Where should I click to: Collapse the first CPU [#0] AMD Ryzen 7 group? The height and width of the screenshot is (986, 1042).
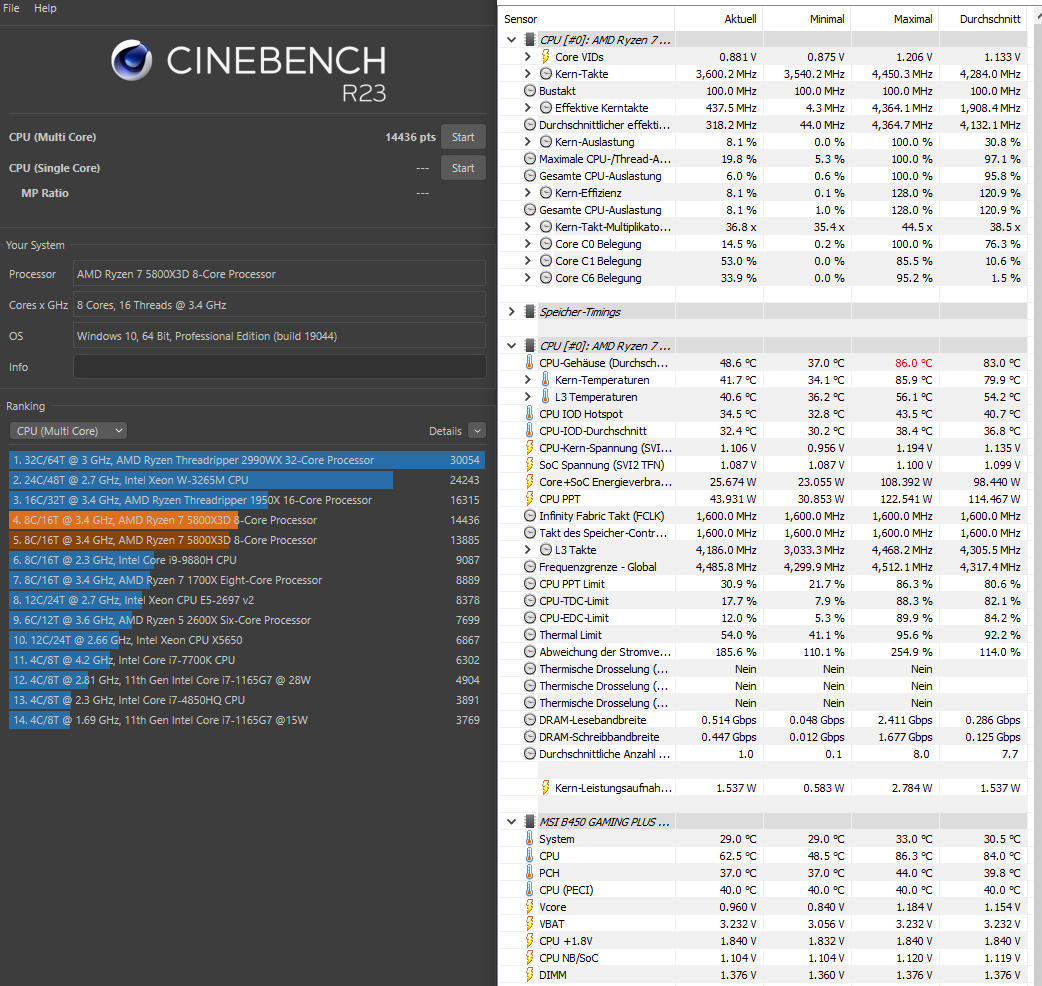[511, 40]
